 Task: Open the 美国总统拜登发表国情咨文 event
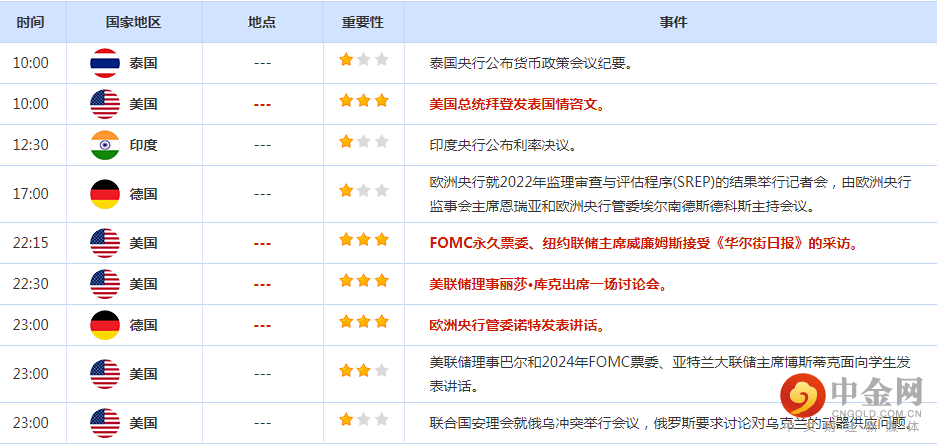(x=517, y=104)
